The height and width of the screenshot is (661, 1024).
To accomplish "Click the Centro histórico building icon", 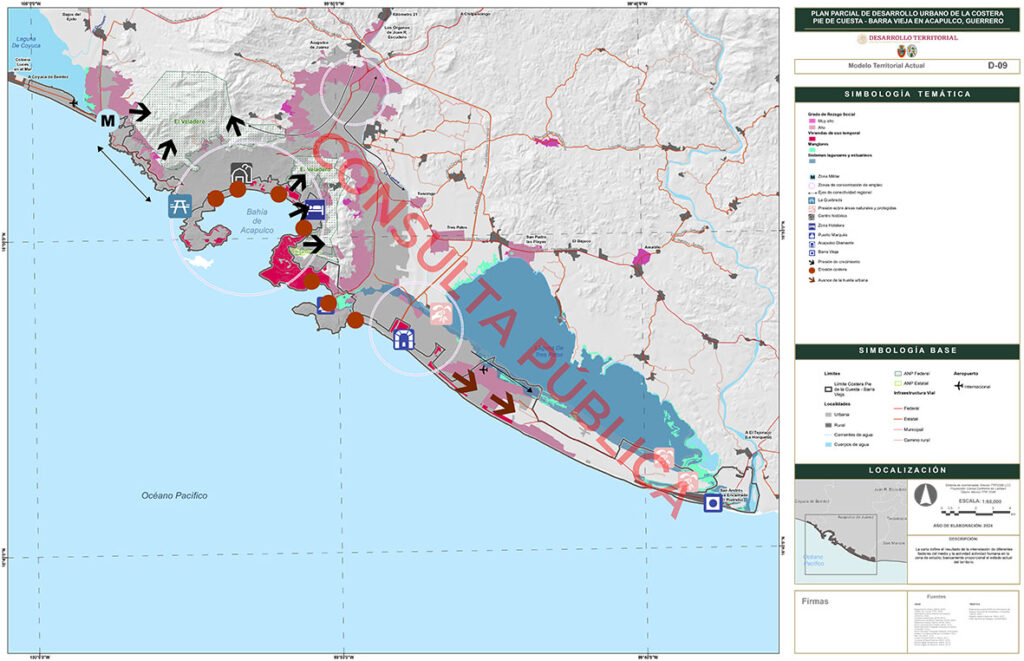I will [x=241, y=173].
